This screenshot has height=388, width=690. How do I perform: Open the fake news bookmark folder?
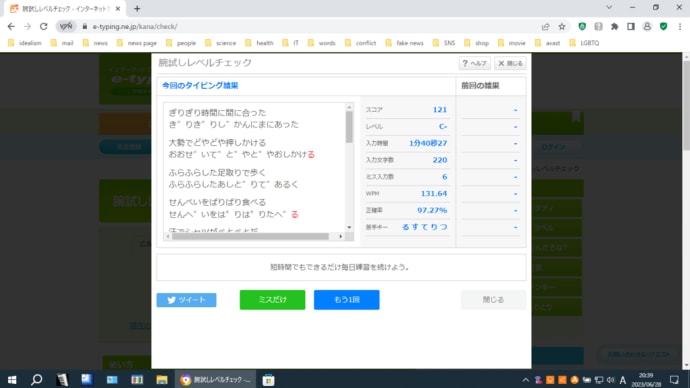[404, 43]
